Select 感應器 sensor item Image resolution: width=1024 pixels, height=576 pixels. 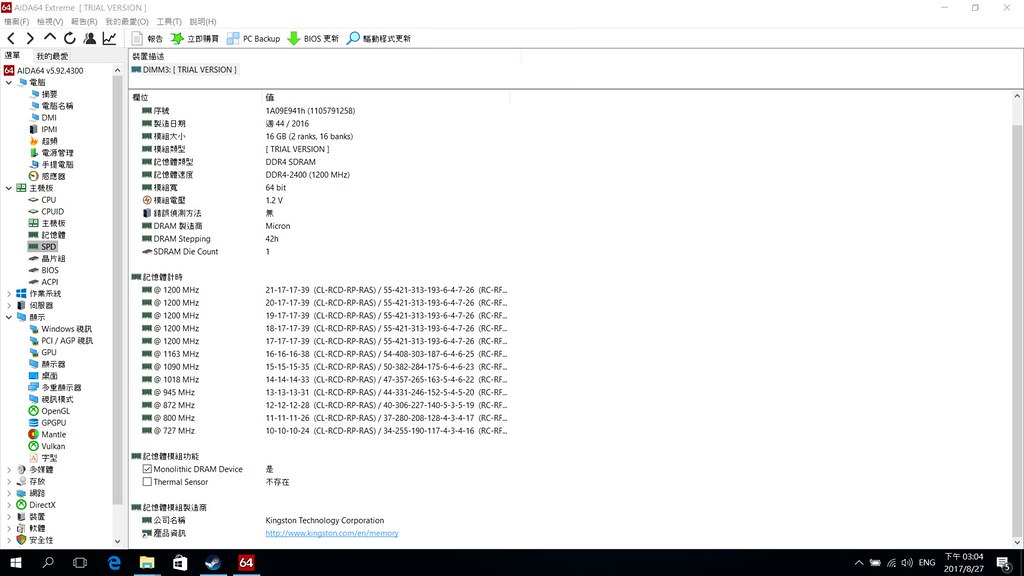coord(54,176)
